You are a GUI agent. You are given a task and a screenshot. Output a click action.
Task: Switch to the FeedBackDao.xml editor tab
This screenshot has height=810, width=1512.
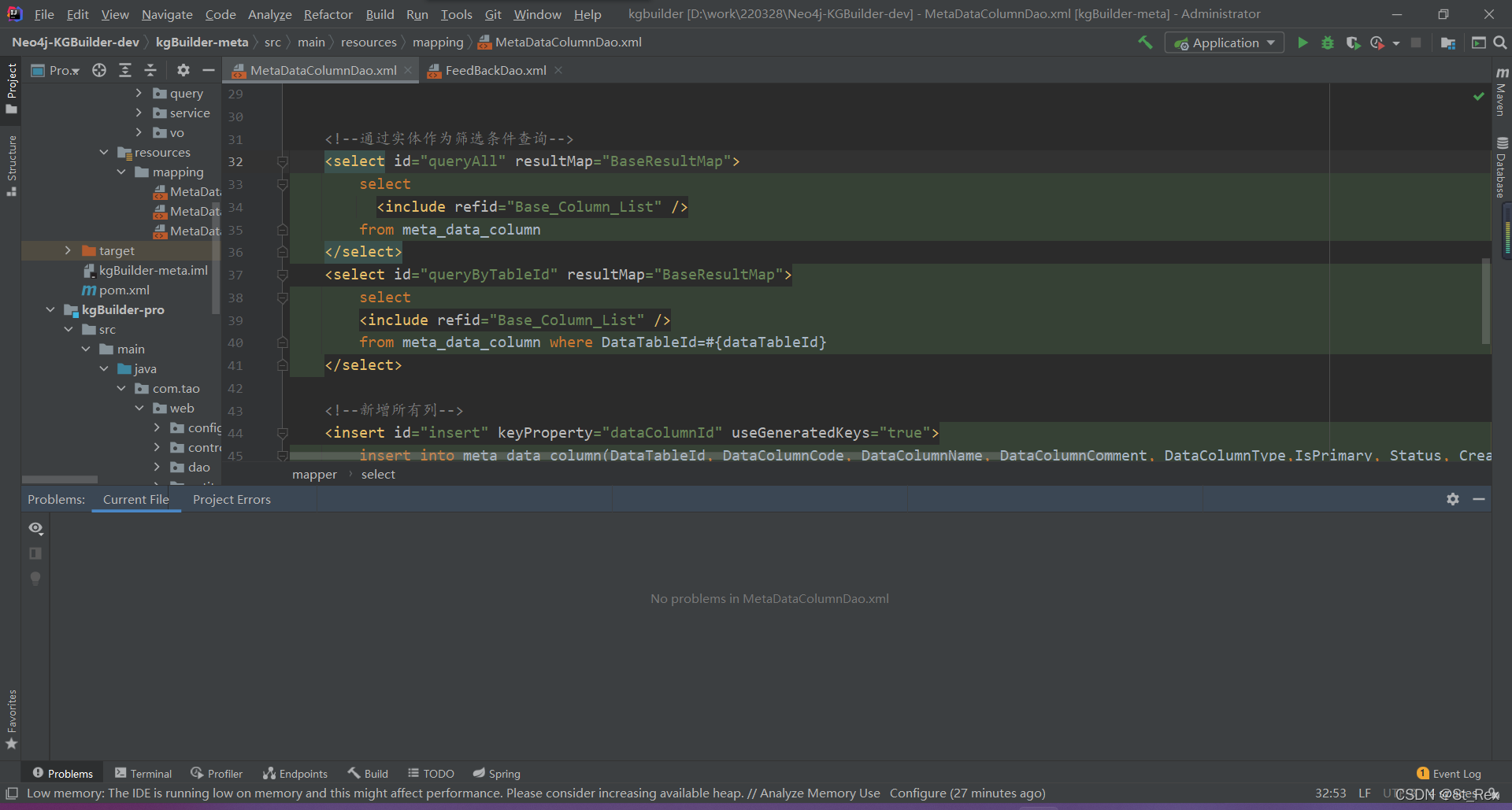point(495,70)
